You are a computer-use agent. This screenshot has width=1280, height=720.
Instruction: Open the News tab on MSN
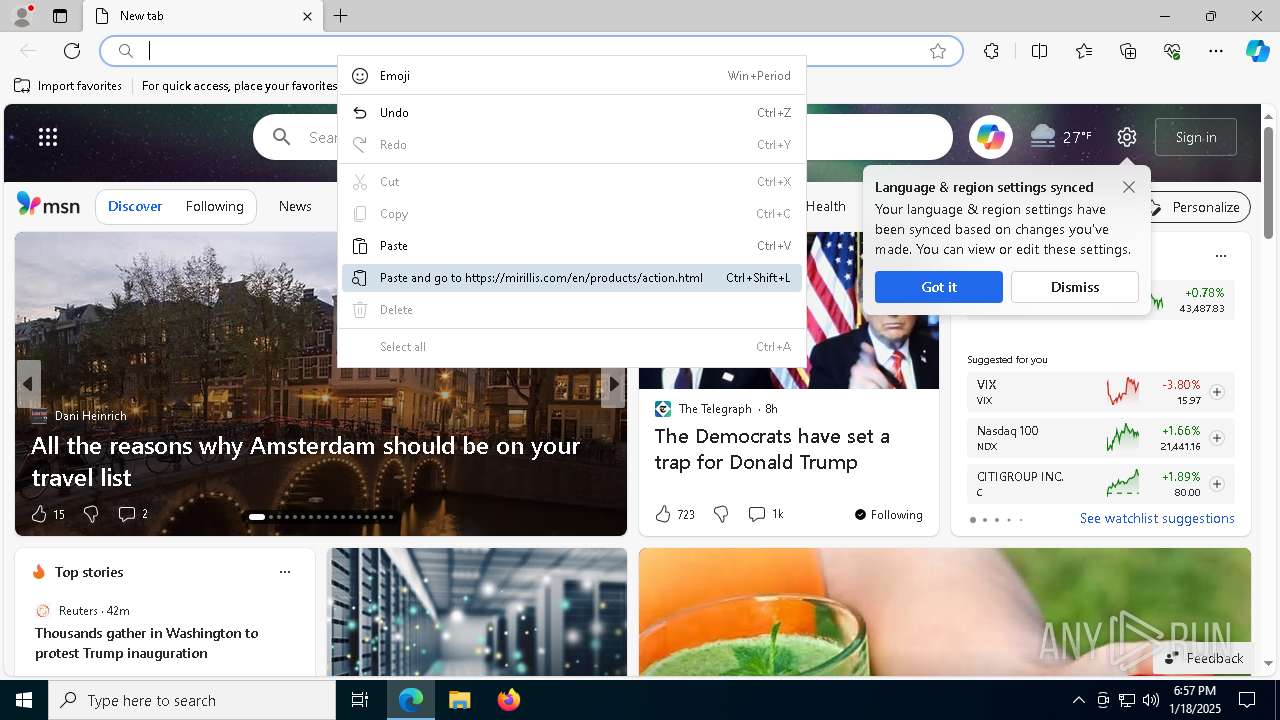[x=295, y=206]
